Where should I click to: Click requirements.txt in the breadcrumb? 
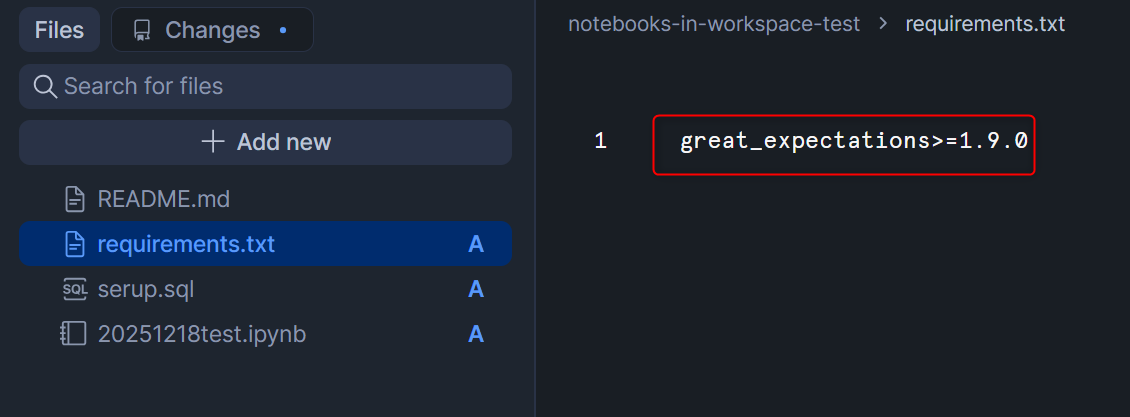coord(985,24)
